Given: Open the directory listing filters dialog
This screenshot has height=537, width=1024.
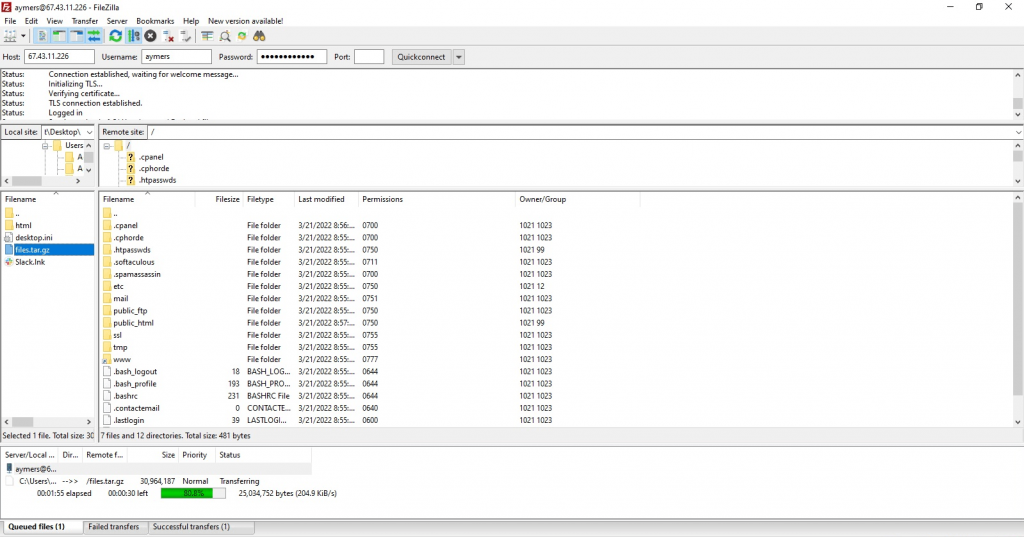Looking at the screenshot, I should click(207, 36).
